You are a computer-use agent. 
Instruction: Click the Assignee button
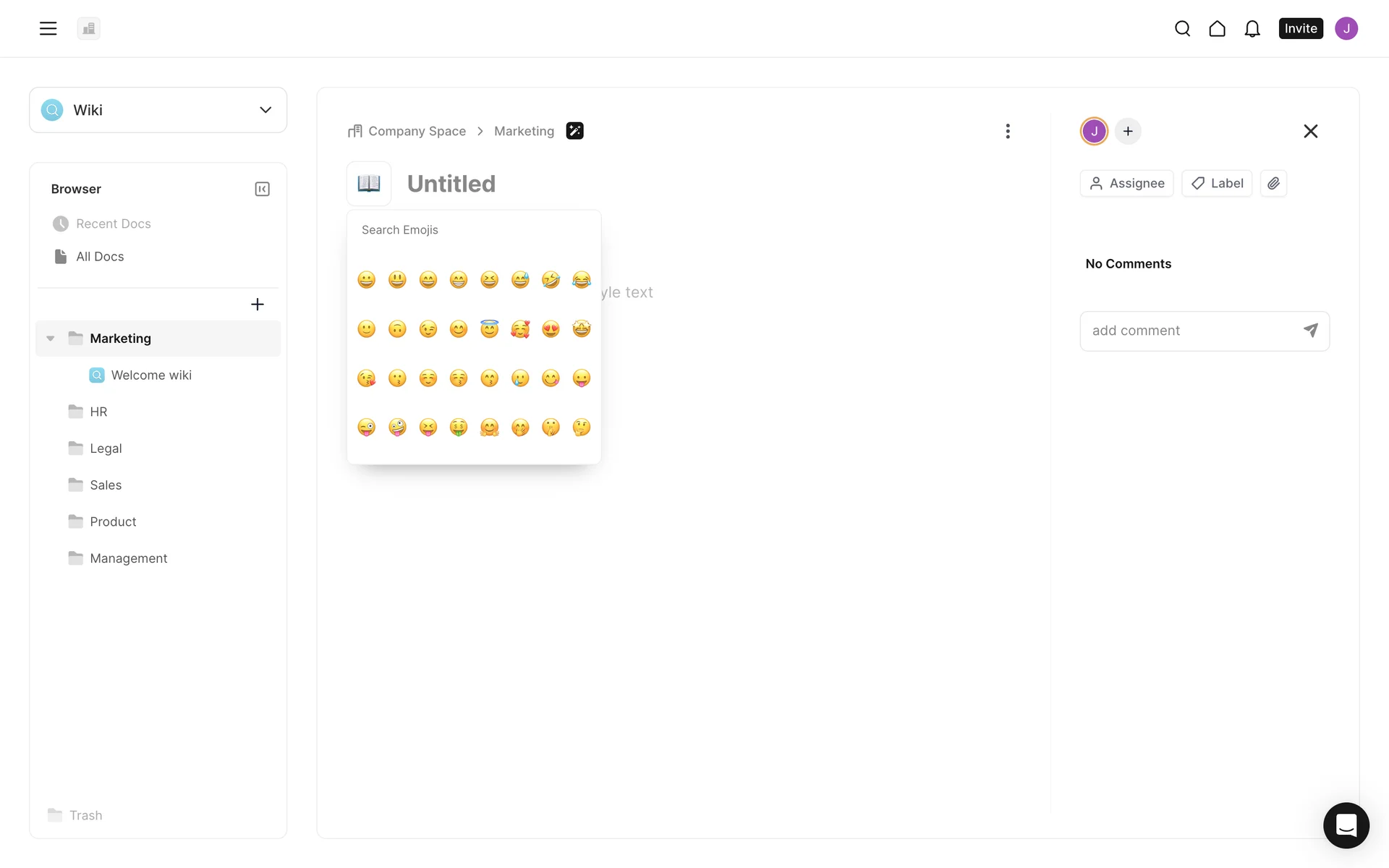coord(1126,184)
